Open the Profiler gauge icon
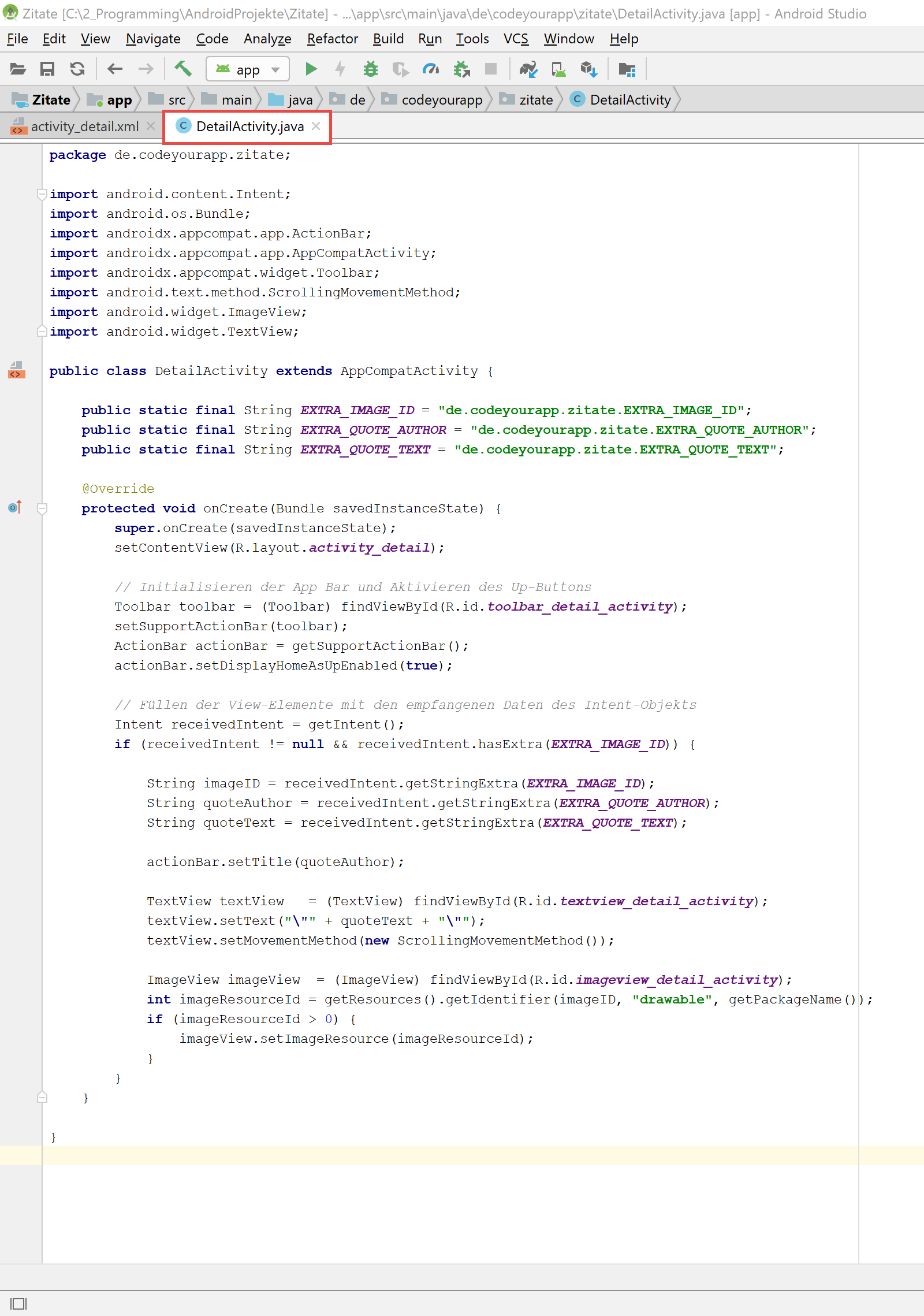924x1316 pixels. [431, 69]
